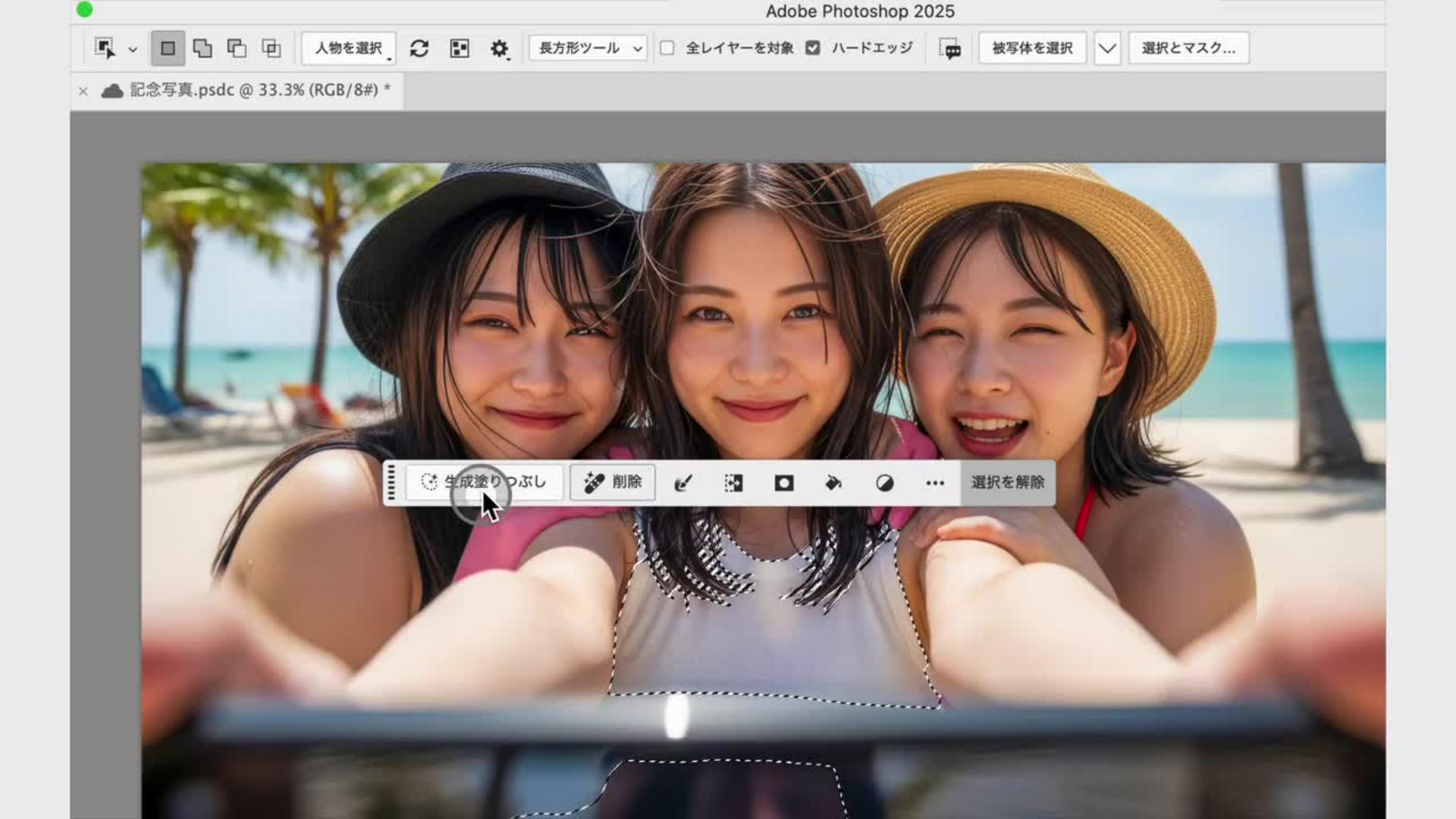Click the invert selection icon in taskbar

click(733, 483)
